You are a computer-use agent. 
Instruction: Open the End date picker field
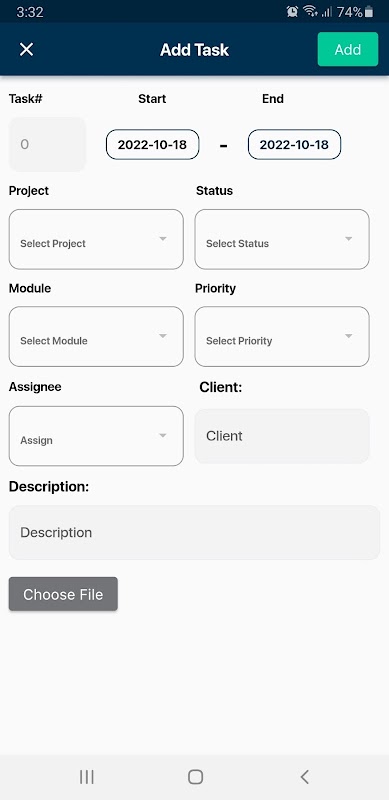click(295, 144)
